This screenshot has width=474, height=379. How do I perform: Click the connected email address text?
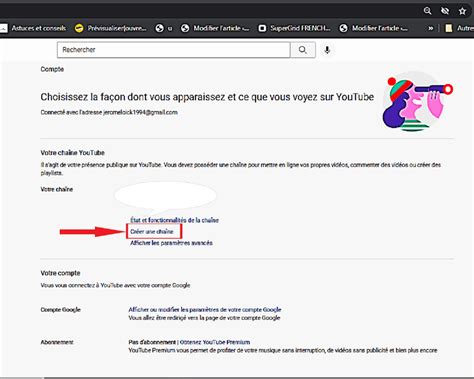140,112
